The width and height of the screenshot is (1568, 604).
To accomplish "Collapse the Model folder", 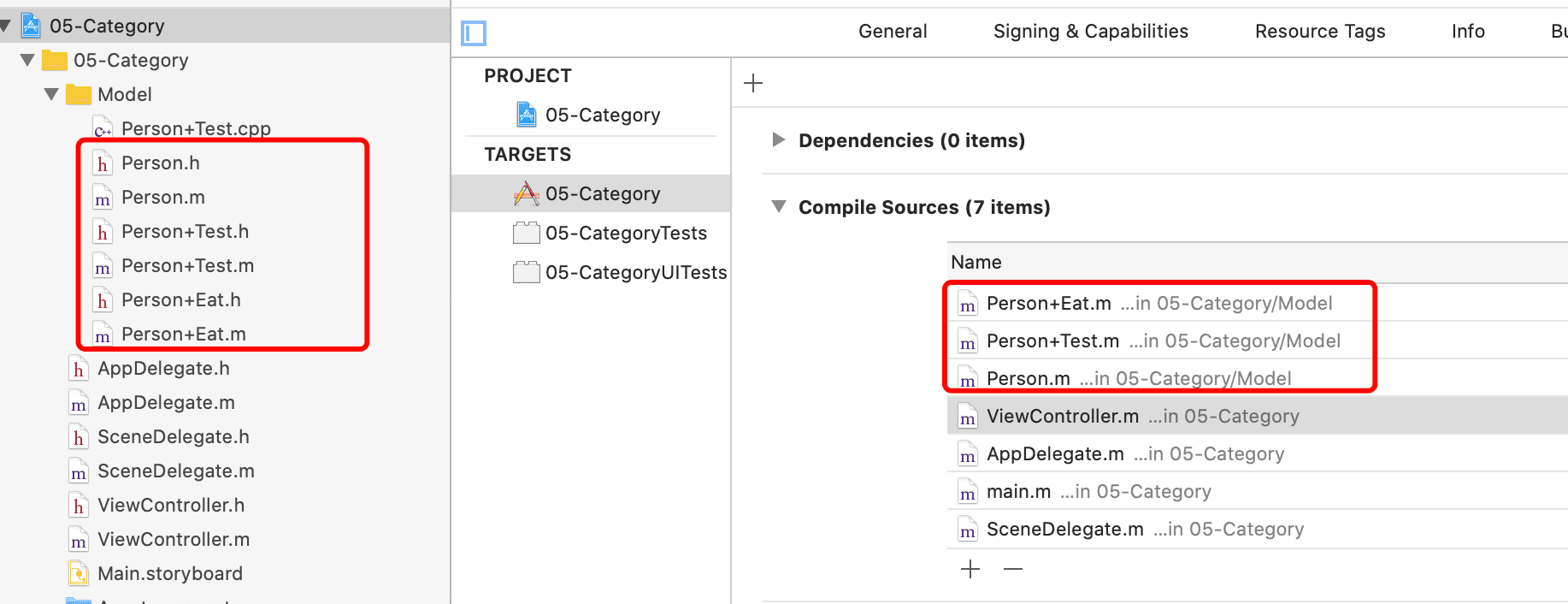I will click(51, 94).
